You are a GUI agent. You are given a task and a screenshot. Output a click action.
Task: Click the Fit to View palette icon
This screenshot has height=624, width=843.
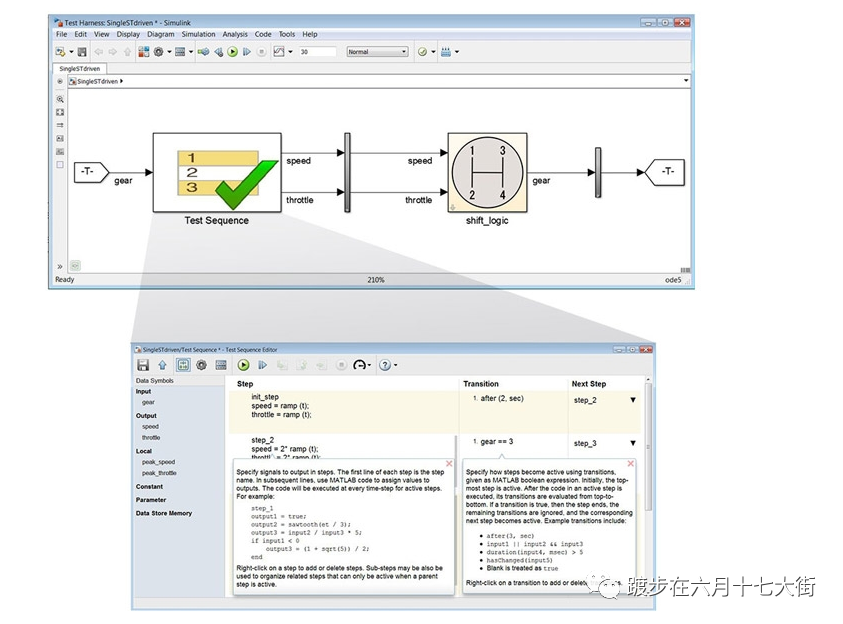(60, 112)
